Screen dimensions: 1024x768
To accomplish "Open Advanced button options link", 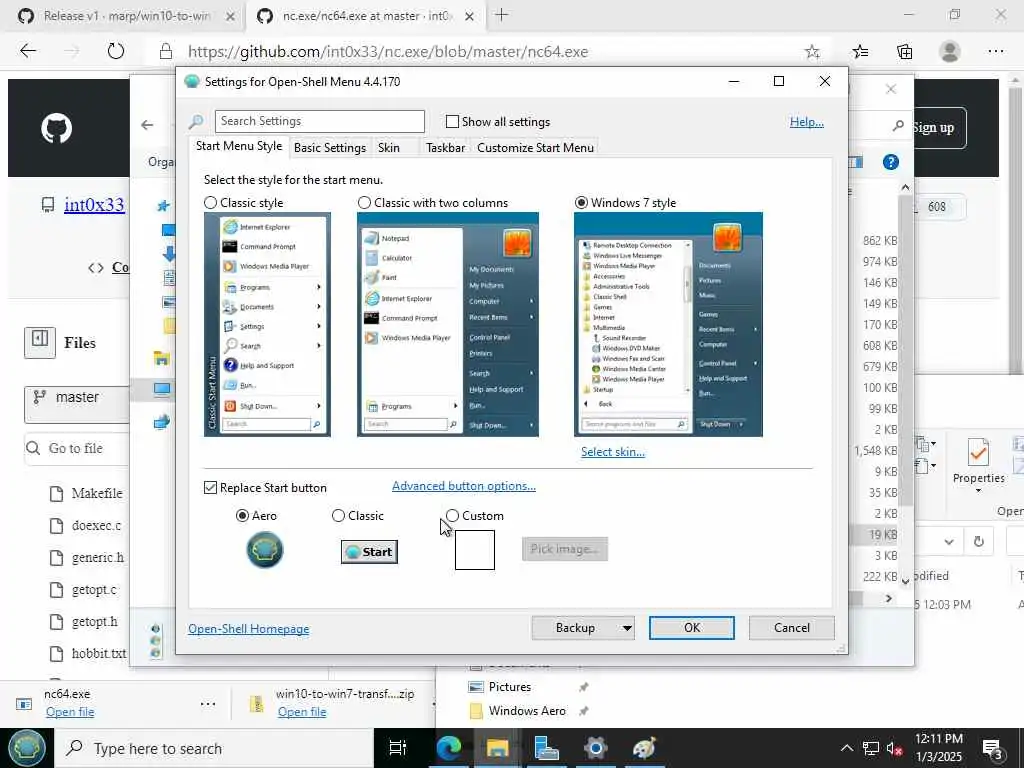I will [x=464, y=485].
